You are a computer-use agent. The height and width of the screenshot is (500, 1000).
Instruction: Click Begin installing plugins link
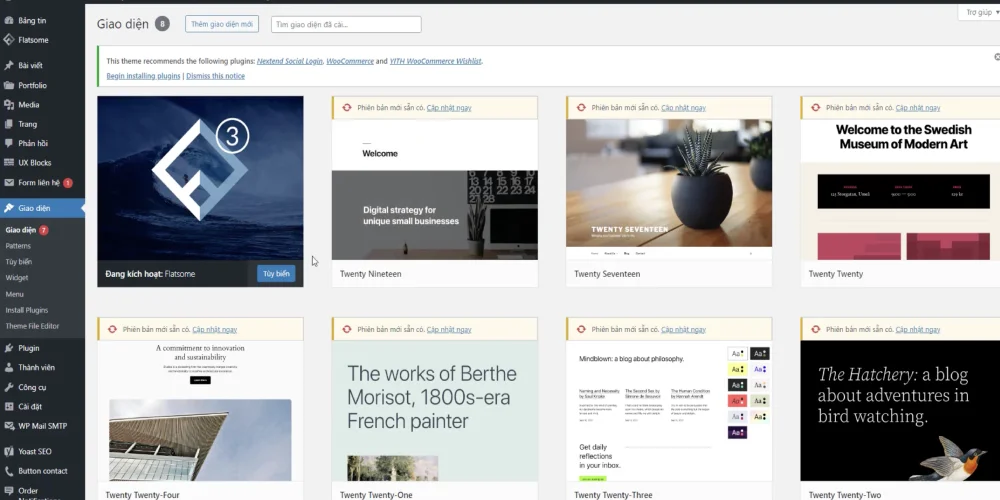point(143,76)
